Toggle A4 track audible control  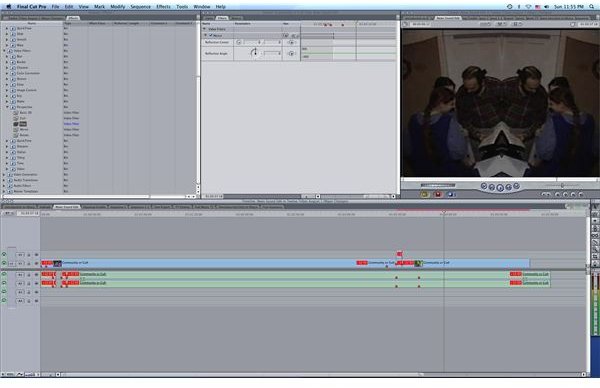click(4, 301)
